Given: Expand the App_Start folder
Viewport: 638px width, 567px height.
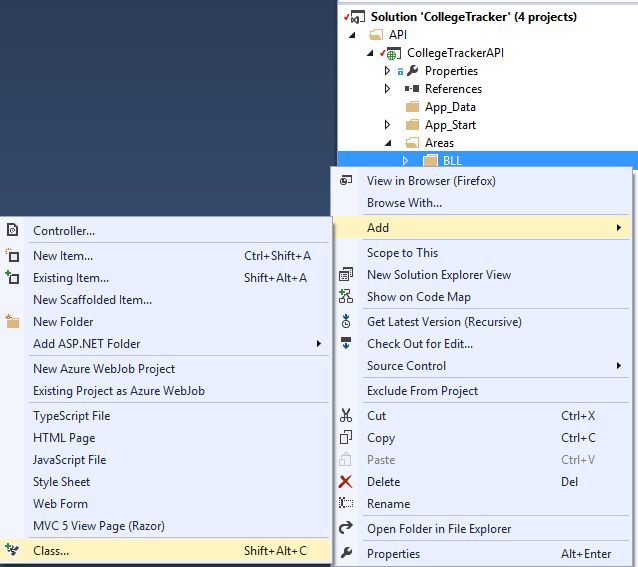Looking at the screenshot, I should [x=387, y=124].
